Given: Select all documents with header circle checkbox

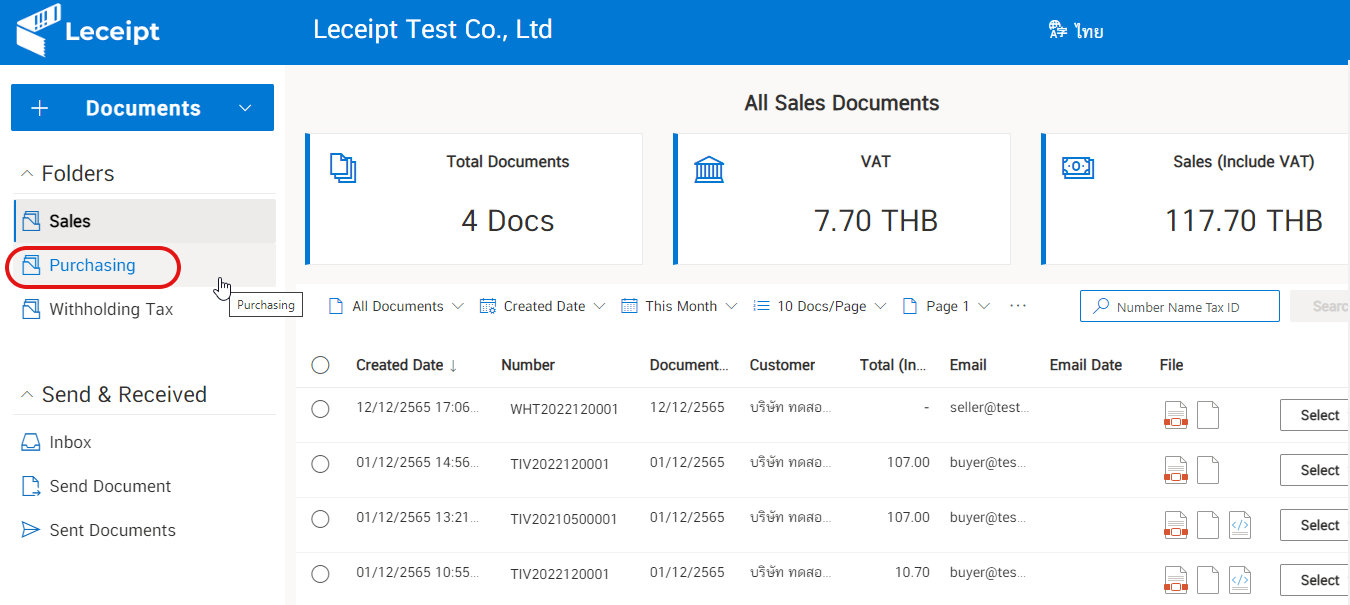Looking at the screenshot, I should pyautogui.click(x=320, y=364).
